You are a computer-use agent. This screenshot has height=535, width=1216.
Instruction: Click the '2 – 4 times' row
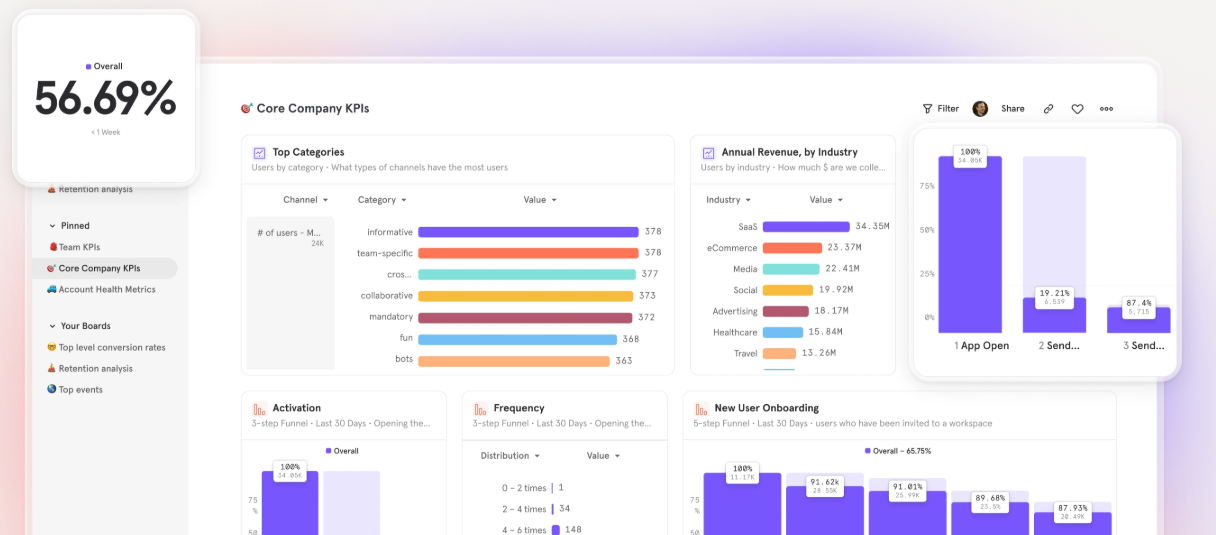tap(536, 509)
